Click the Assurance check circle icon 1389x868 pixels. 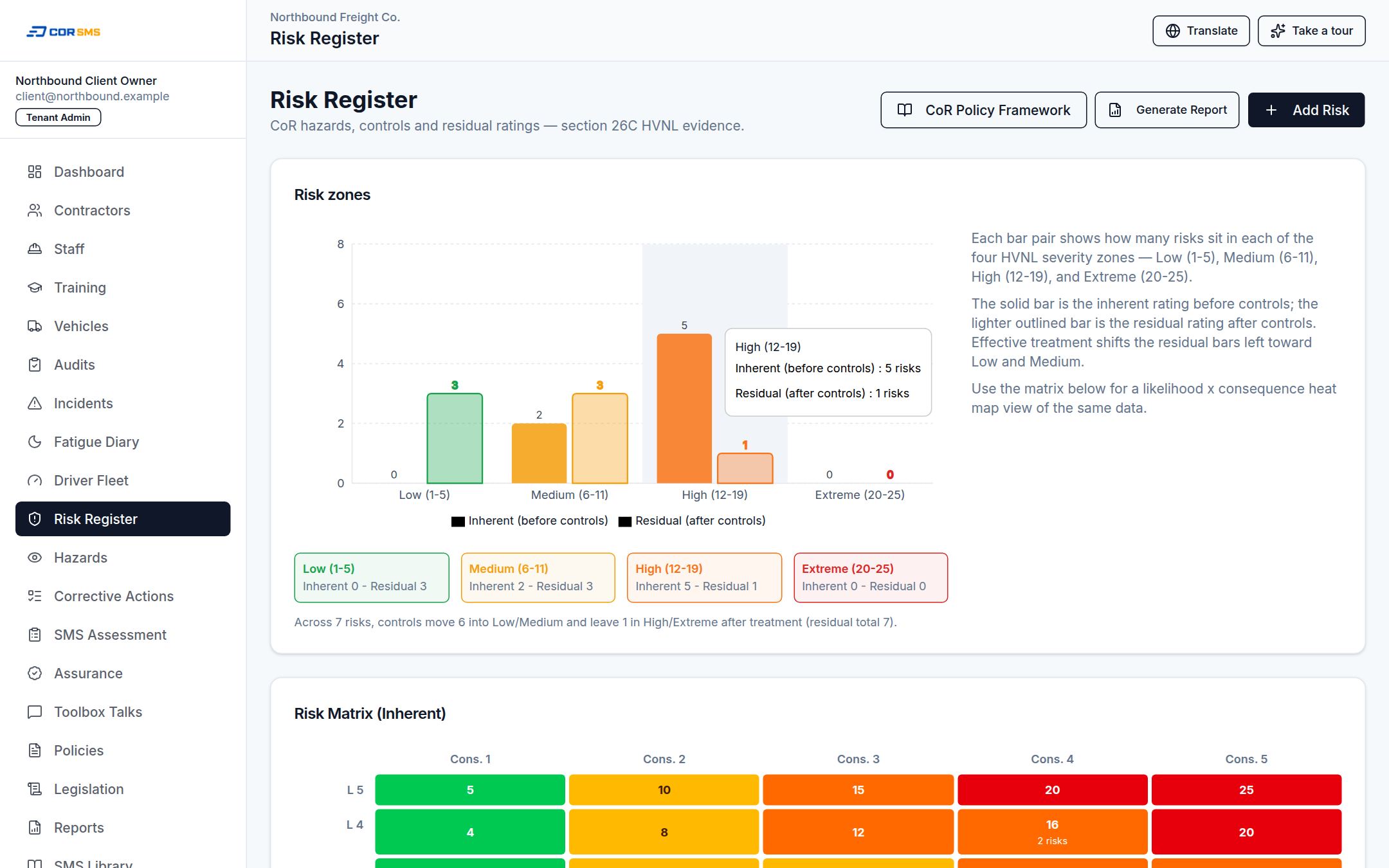click(x=35, y=673)
